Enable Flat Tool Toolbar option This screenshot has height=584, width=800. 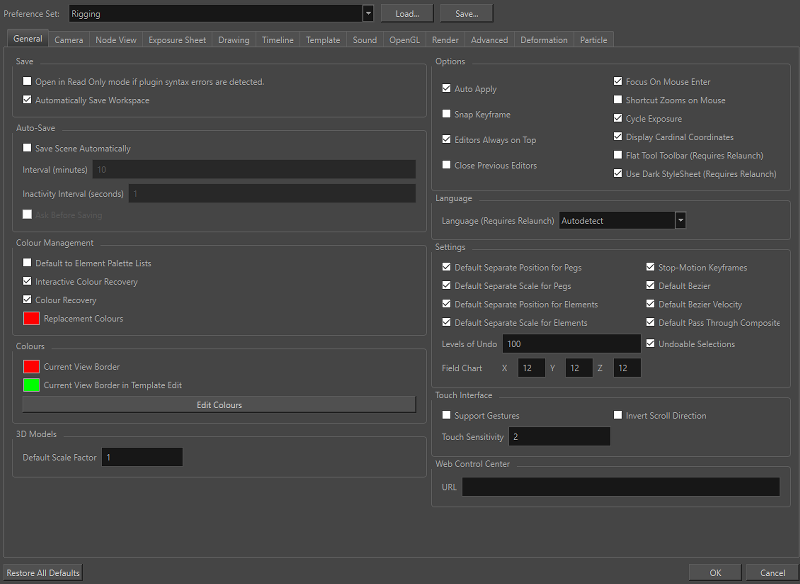[618, 155]
